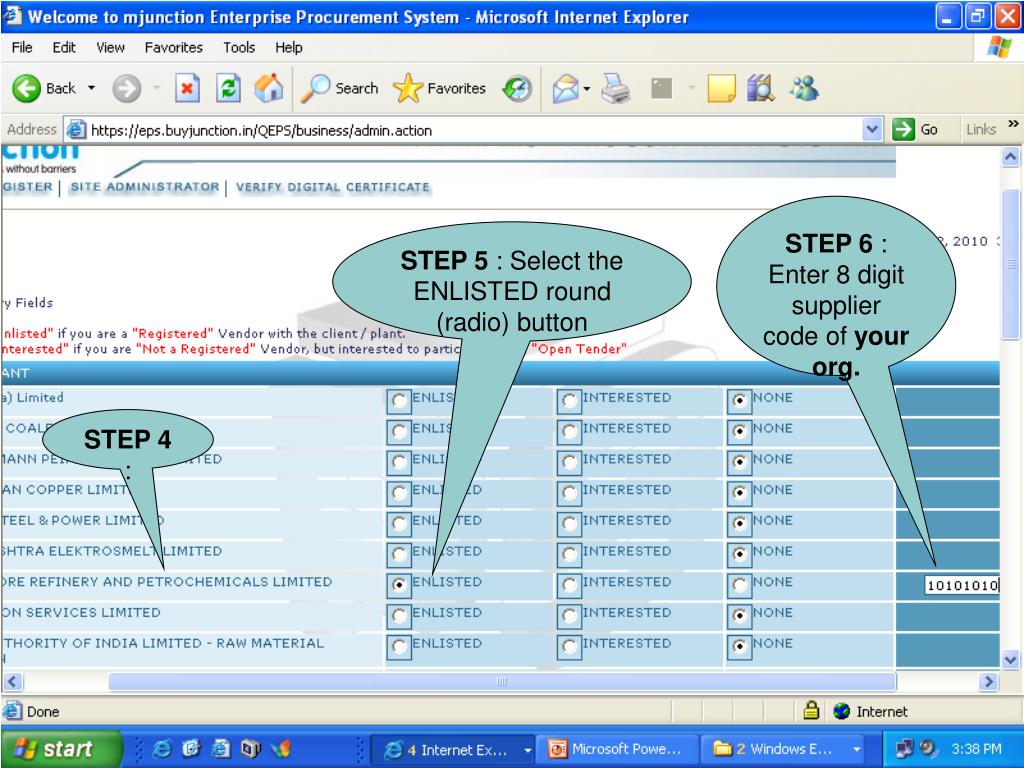Click the page icon beside the URL
Screen dimensions: 1024x768
click(x=76, y=130)
